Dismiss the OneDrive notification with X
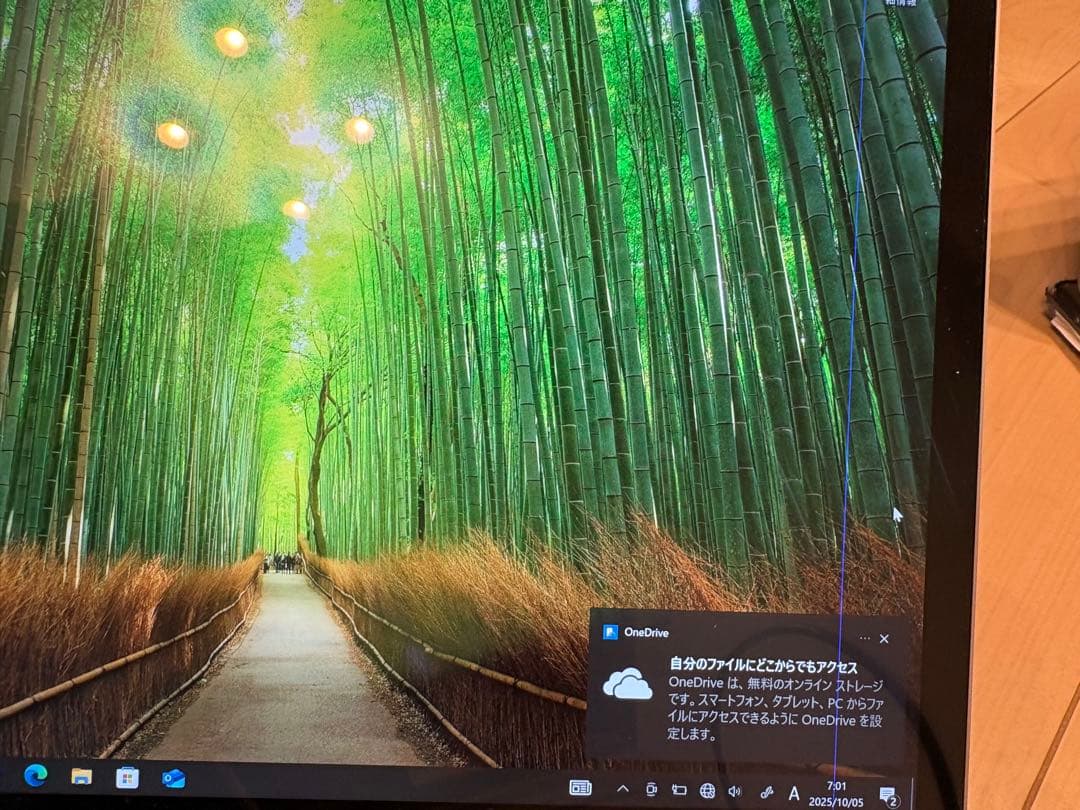This screenshot has width=1080, height=810. (x=884, y=638)
